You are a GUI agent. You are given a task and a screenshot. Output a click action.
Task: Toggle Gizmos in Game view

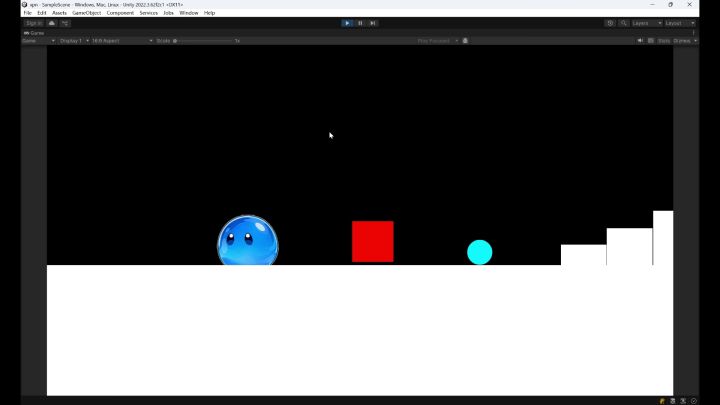682,41
